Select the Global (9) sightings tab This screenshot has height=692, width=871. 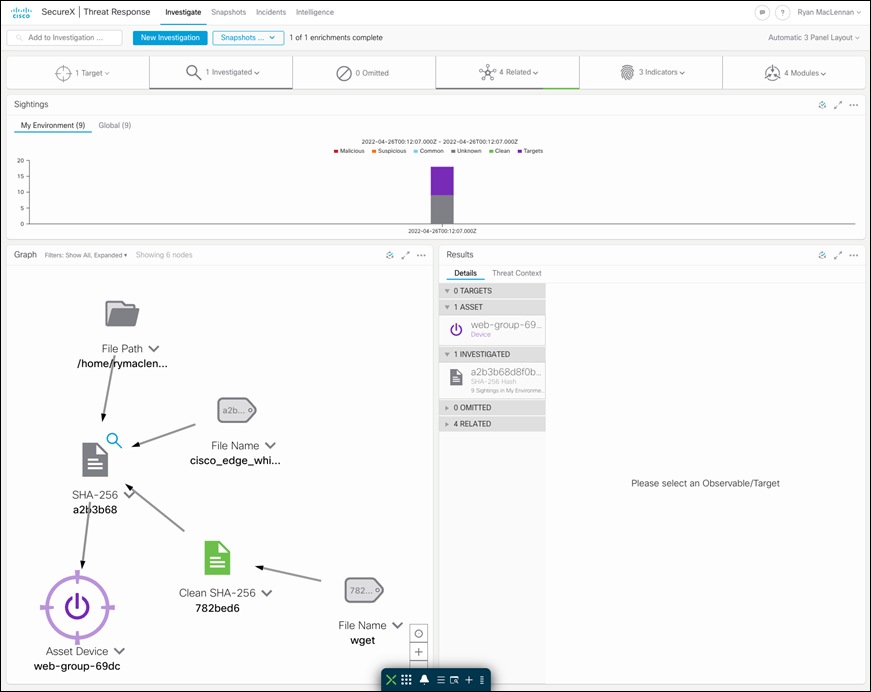coord(115,126)
